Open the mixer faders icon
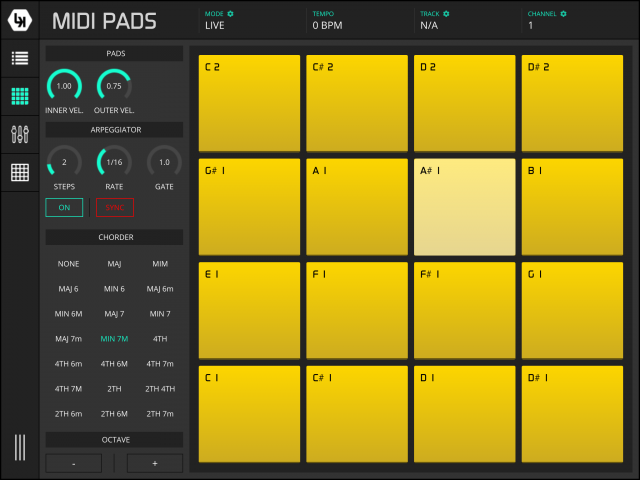640x480 pixels. pyautogui.click(x=20, y=134)
